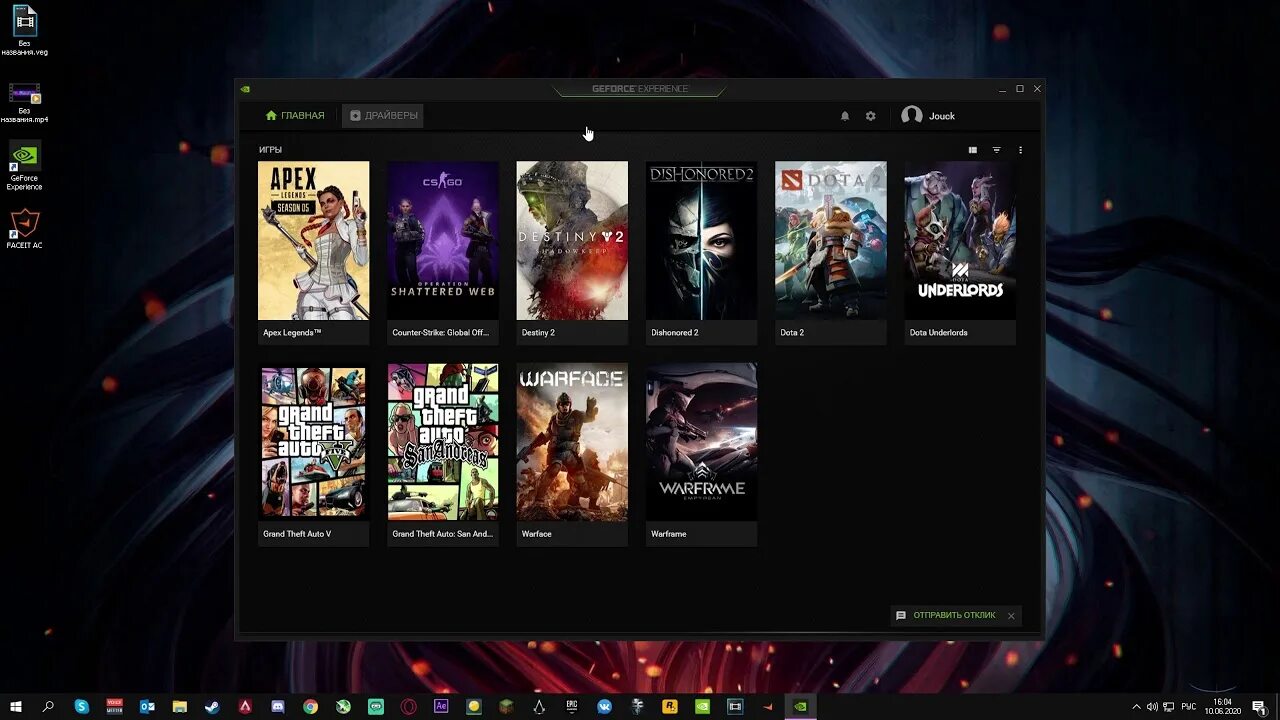Open the 'Без названия.veg' desktop file
Viewport: 1280px width, 720px height.
tap(25, 30)
